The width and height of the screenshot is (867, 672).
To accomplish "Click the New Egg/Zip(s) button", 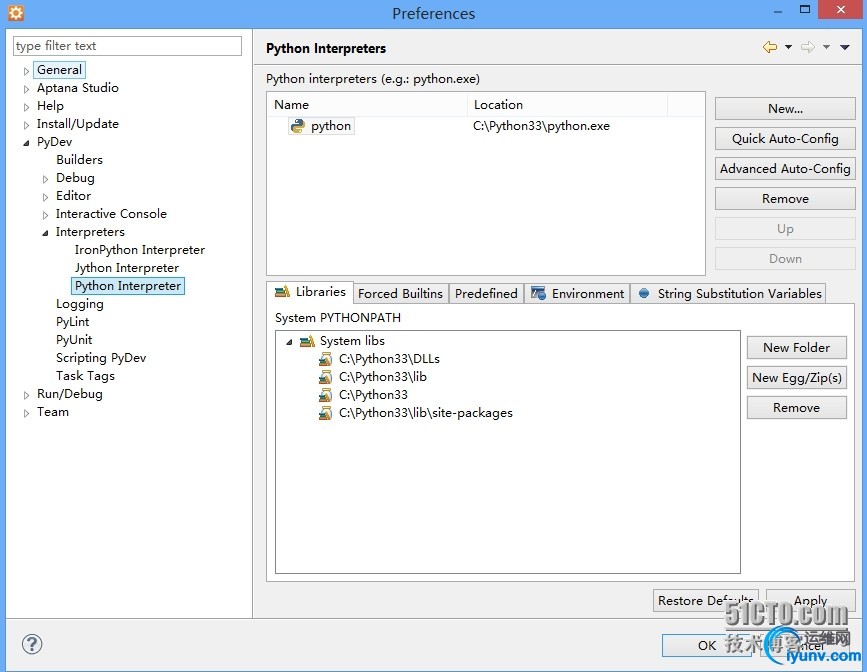I will click(x=796, y=378).
